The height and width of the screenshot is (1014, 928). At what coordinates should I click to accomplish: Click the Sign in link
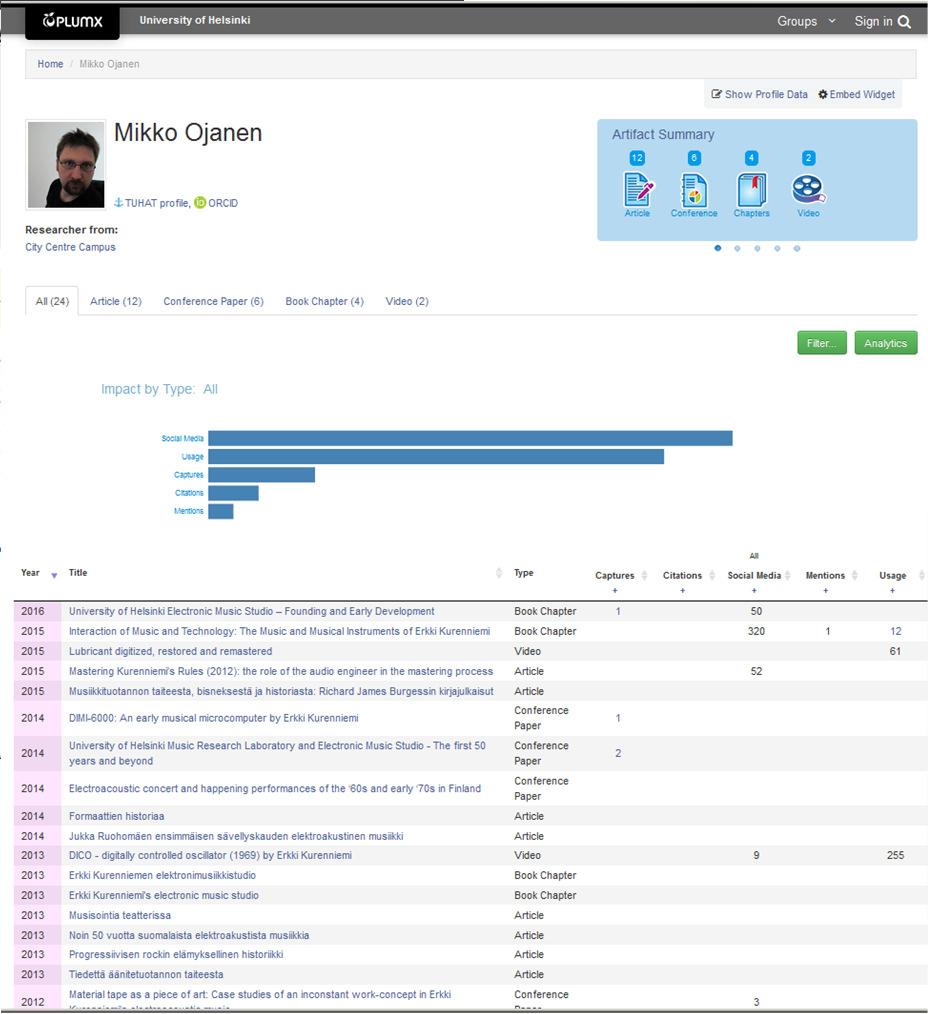tap(873, 21)
